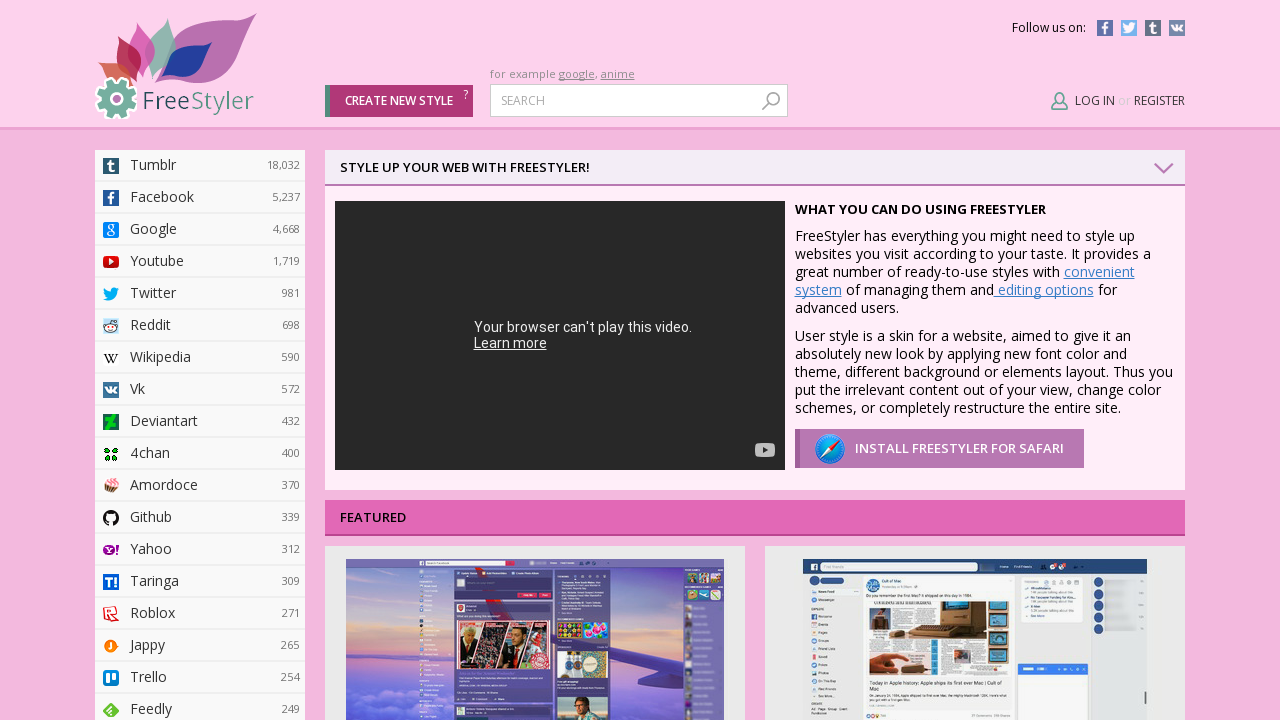Click the anime example link
The height and width of the screenshot is (720, 1280).
pos(617,74)
